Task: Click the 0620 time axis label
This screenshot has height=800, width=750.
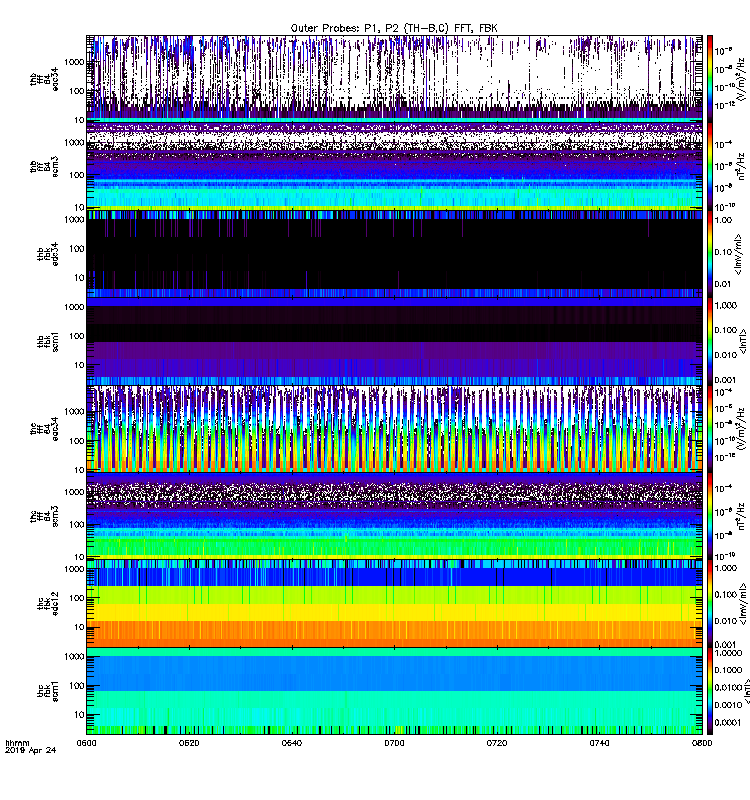Action: 189,743
